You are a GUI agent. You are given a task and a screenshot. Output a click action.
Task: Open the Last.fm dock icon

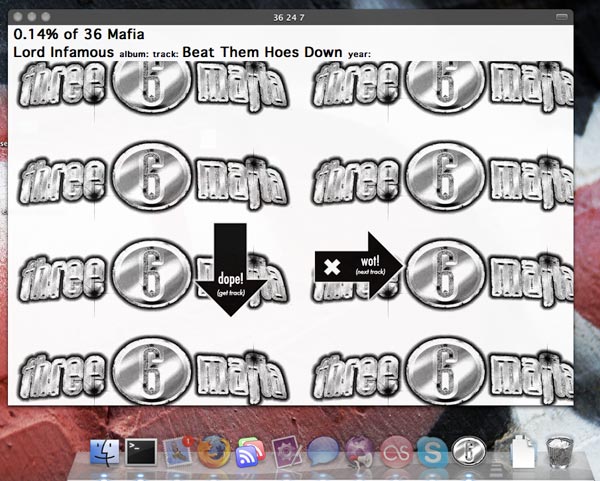pos(396,453)
